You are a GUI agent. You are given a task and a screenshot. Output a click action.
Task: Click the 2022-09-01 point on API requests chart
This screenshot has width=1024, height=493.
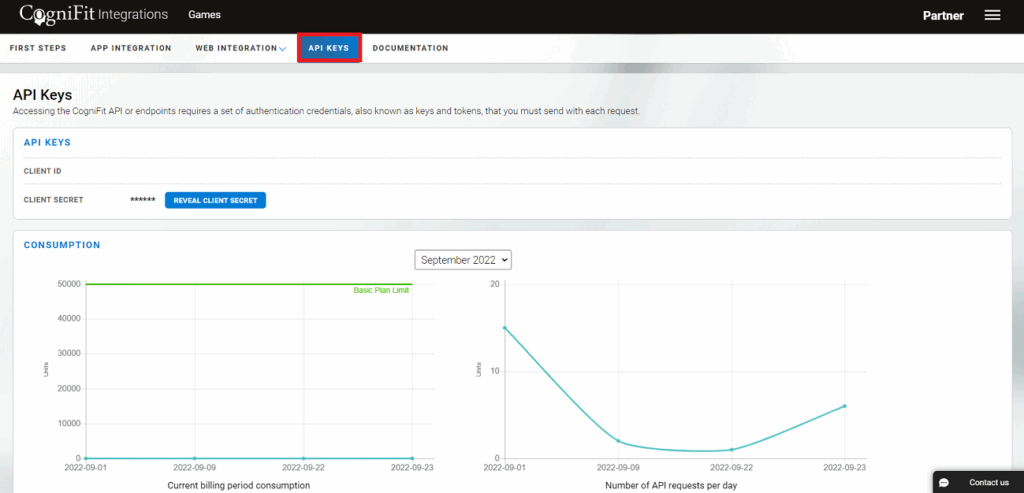click(504, 327)
